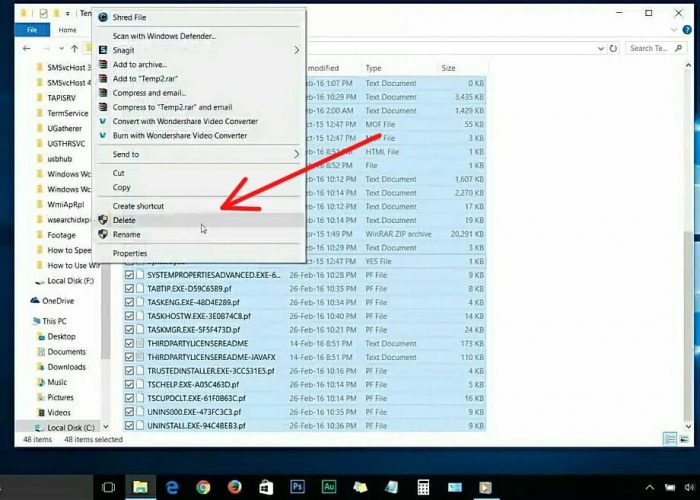Uncheck the TRUSTEDINSTALLER.EXE-3CC531E5.pf checkbox
The height and width of the screenshot is (500, 700).
129,371
